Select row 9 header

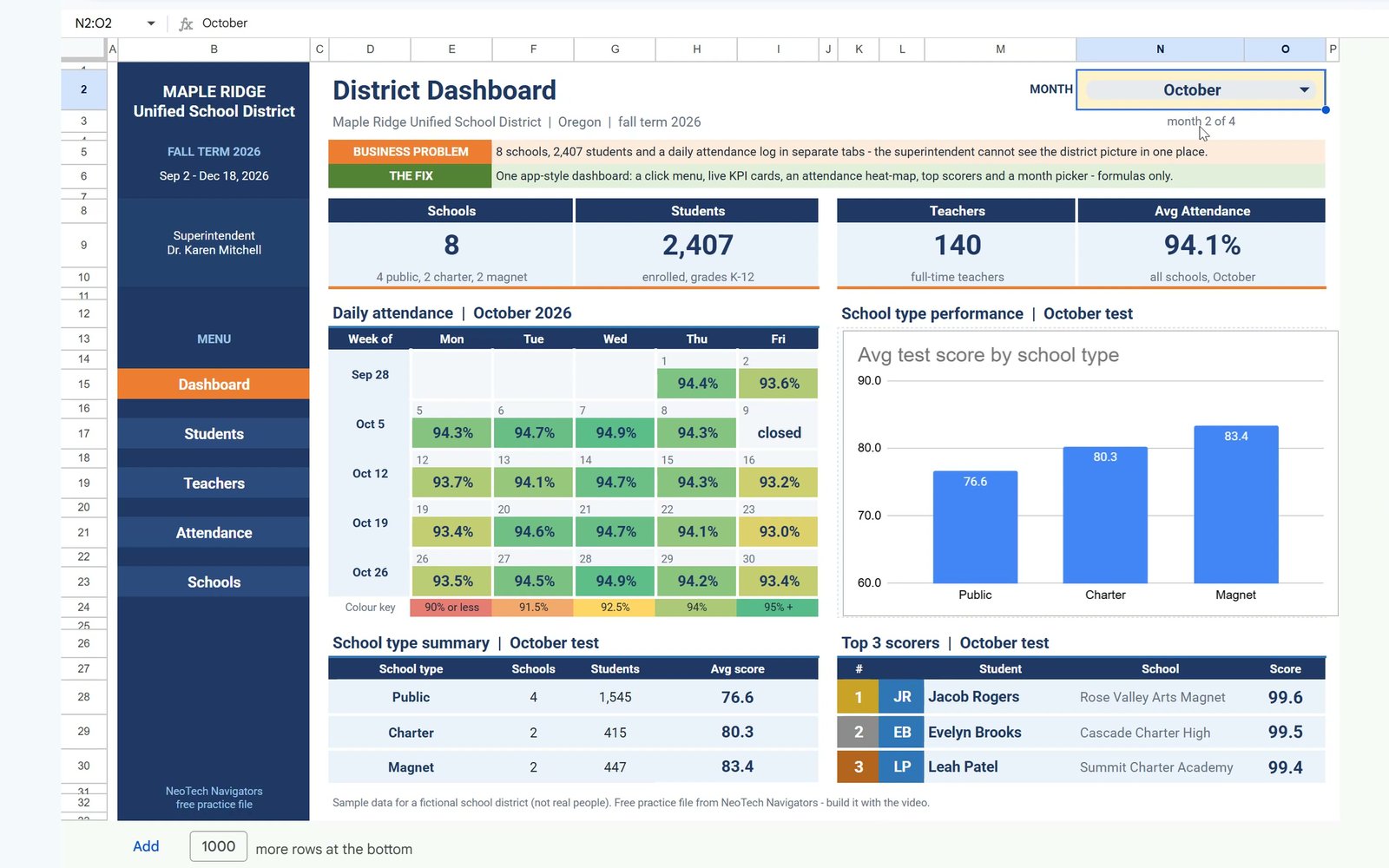(x=83, y=246)
